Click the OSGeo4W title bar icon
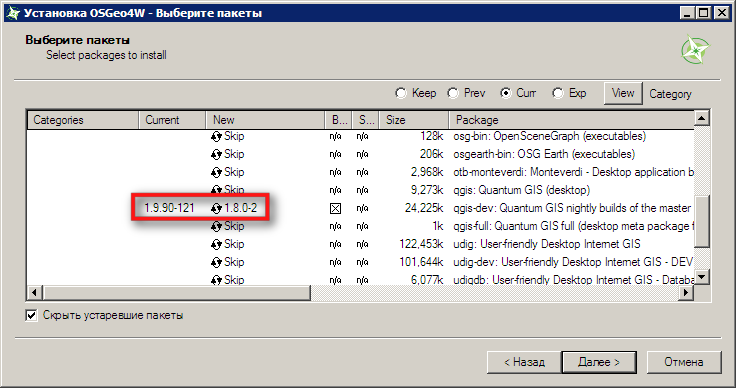The width and height of the screenshot is (736, 388). (13, 13)
